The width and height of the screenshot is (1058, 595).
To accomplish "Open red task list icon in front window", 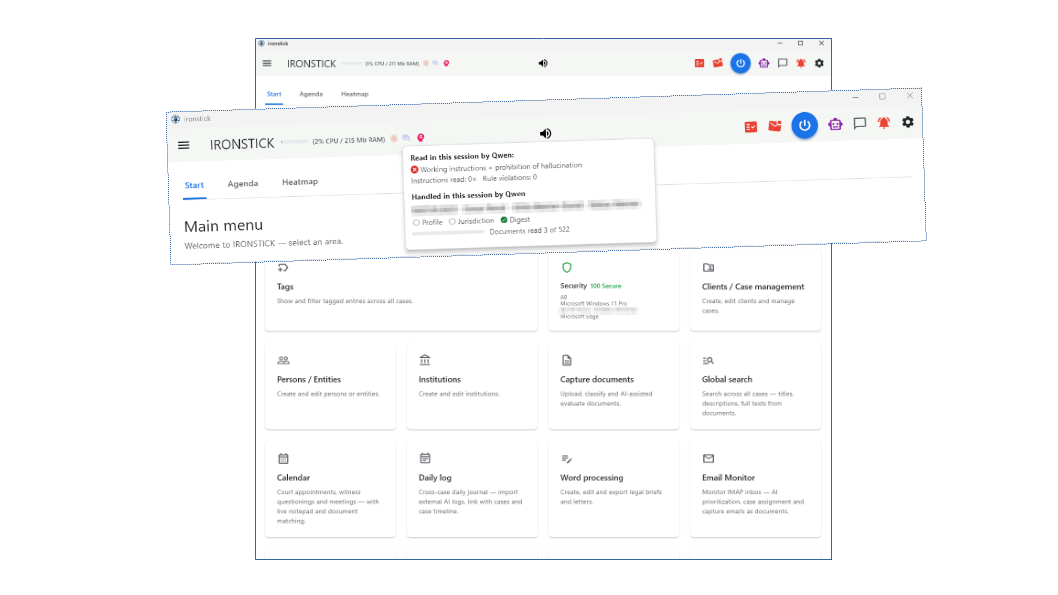I will 750,127.
